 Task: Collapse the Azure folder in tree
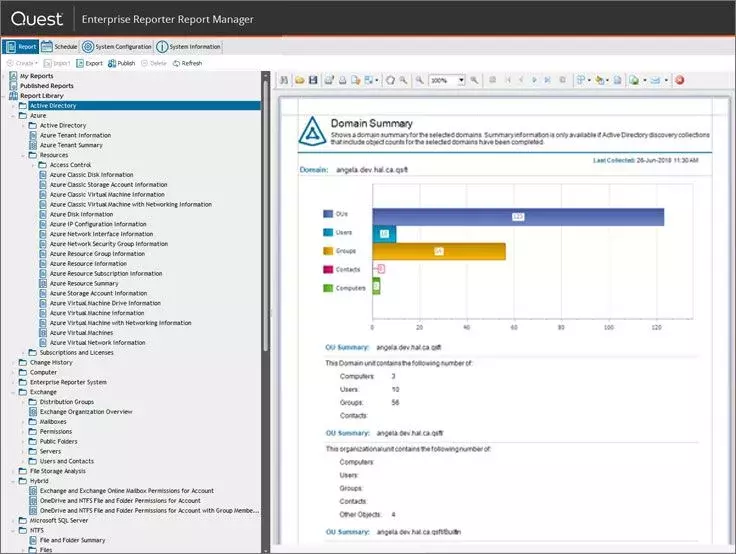13,115
